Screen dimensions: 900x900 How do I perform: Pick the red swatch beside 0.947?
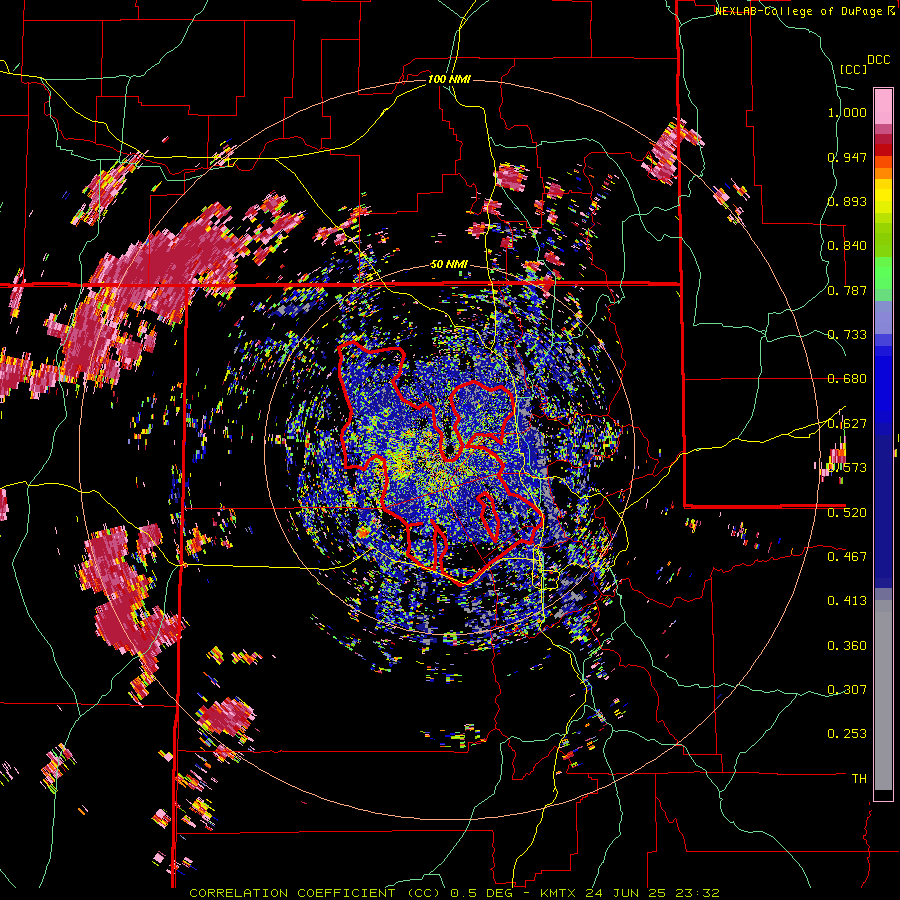coord(883,150)
